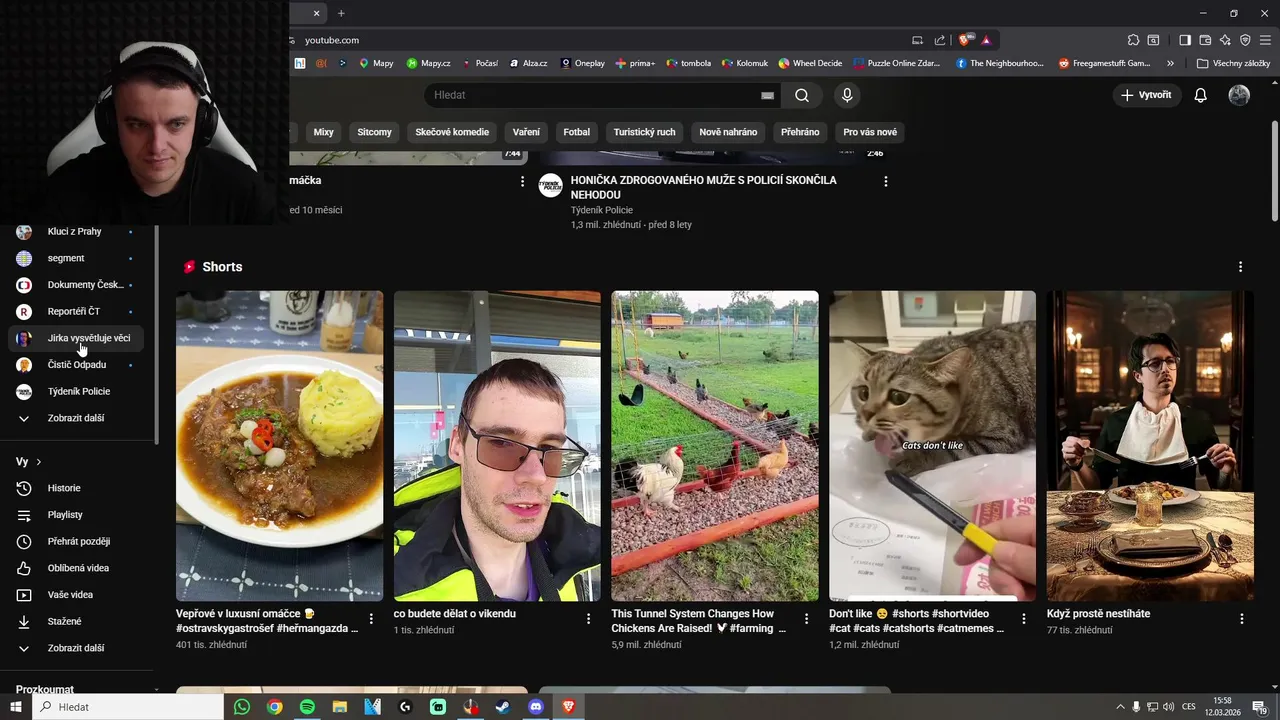Viewport: 1280px width, 720px height.
Task: Expand Zobrazit další under Stažené
Action: tap(78, 648)
